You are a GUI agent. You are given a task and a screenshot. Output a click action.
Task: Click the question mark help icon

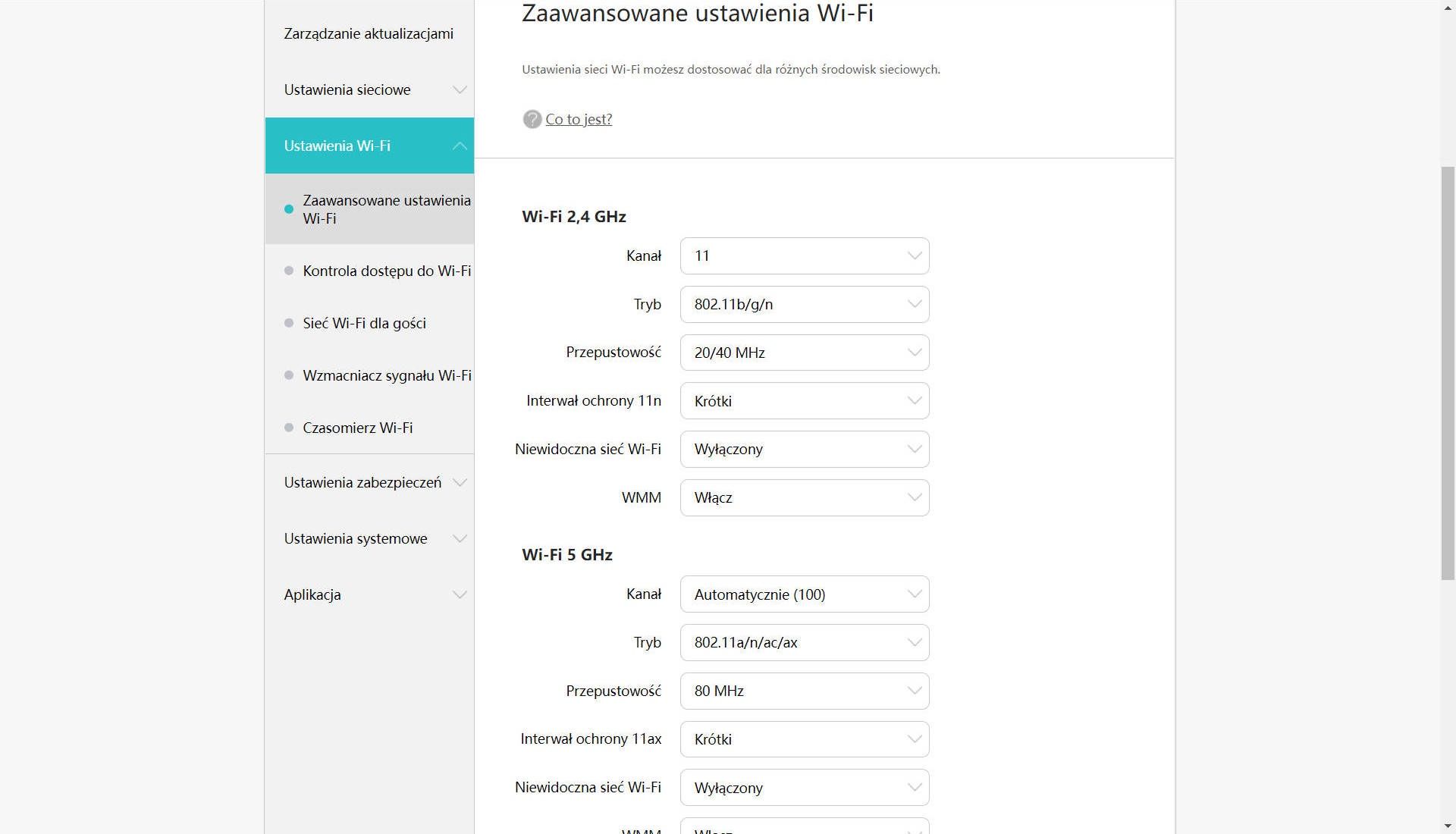click(x=532, y=119)
